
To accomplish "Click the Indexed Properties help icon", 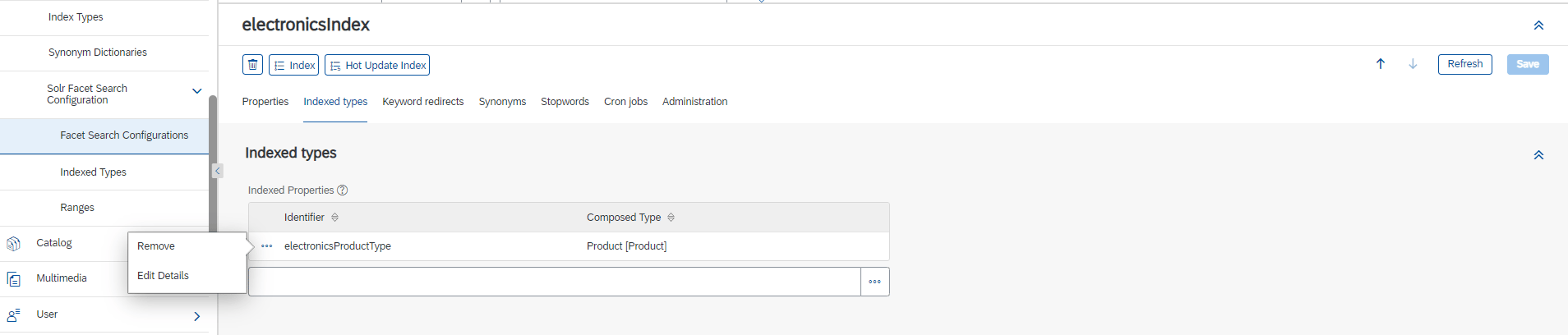I will 343,190.
